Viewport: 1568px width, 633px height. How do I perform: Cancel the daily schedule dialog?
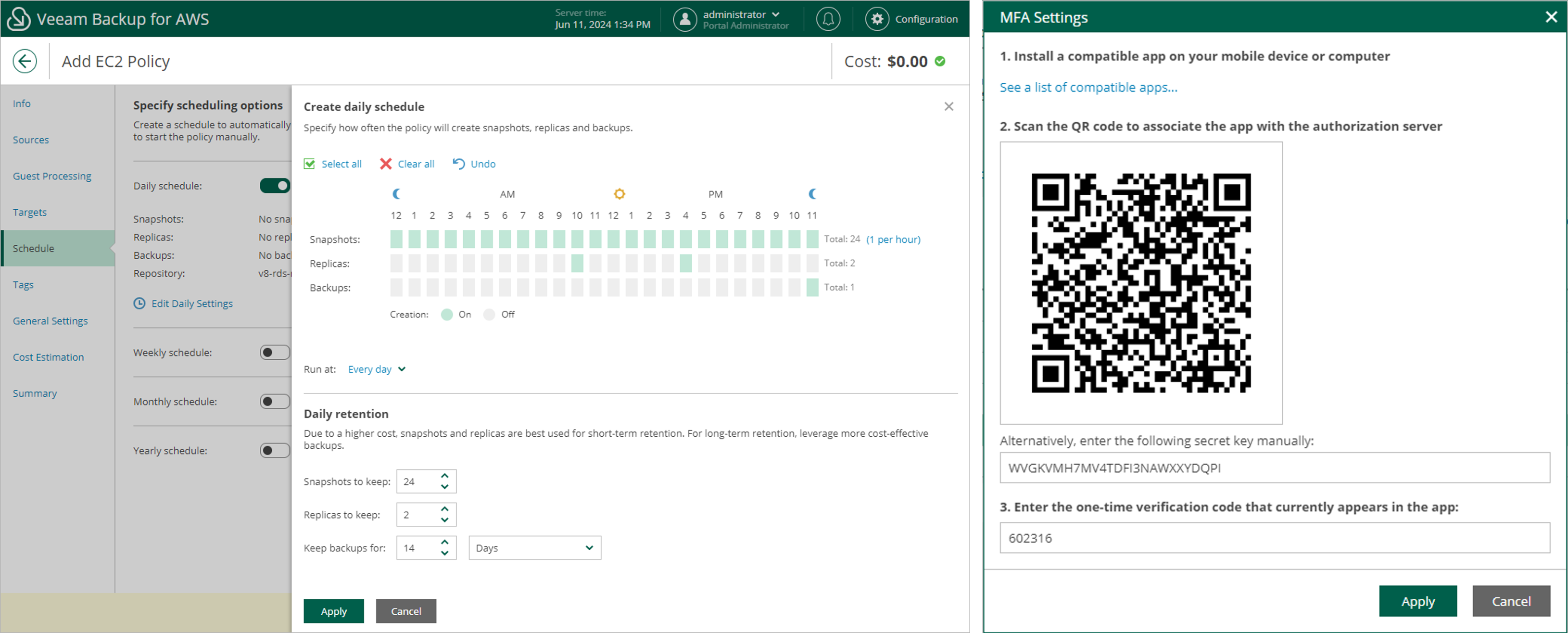click(406, 611)
